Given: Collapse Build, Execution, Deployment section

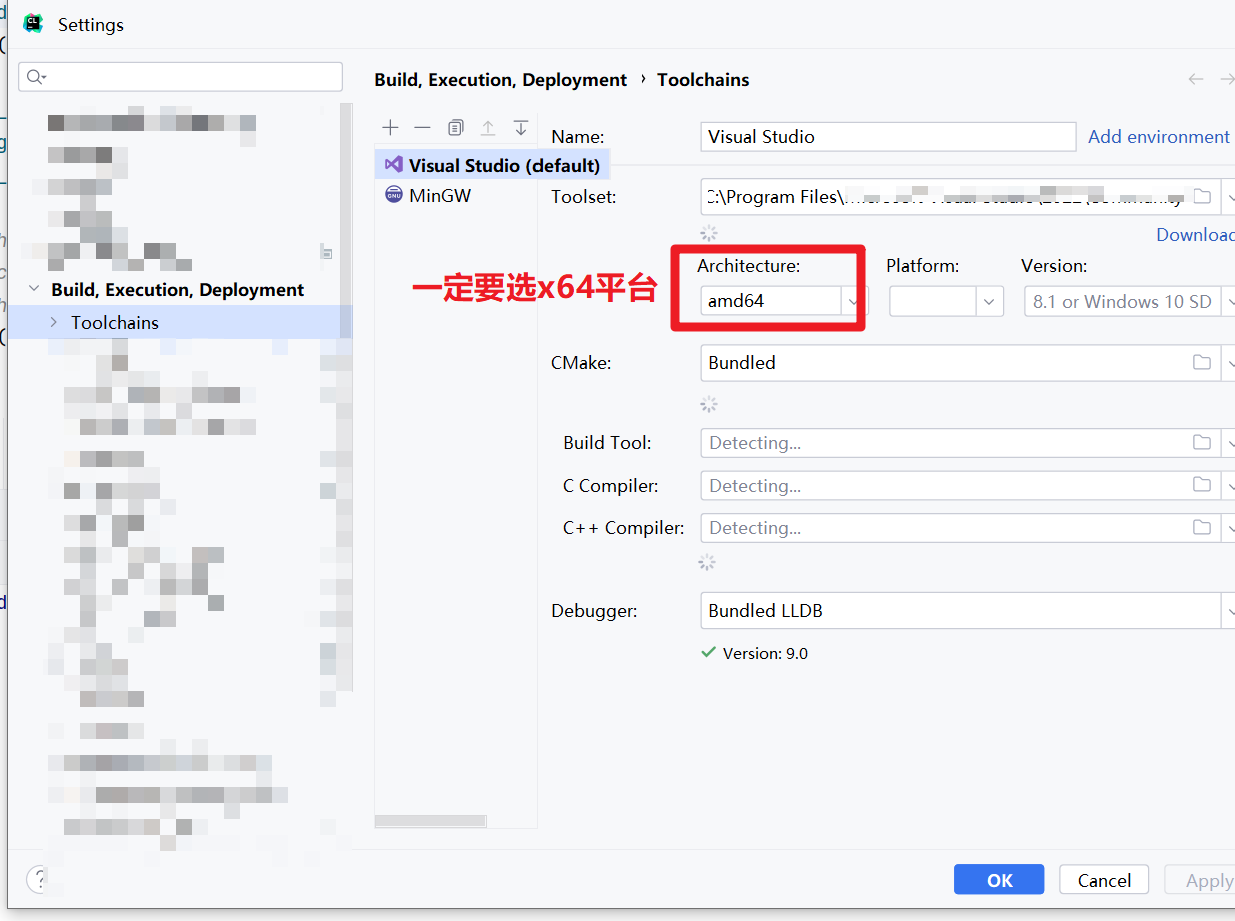Looking at the screenshot, I should pyautogui.click(x=35, y=290).
